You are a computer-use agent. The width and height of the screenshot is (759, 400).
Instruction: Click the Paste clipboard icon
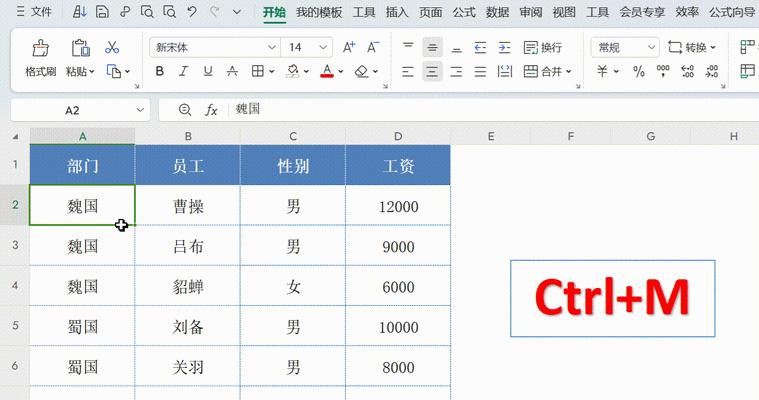[x=80, y=48]
